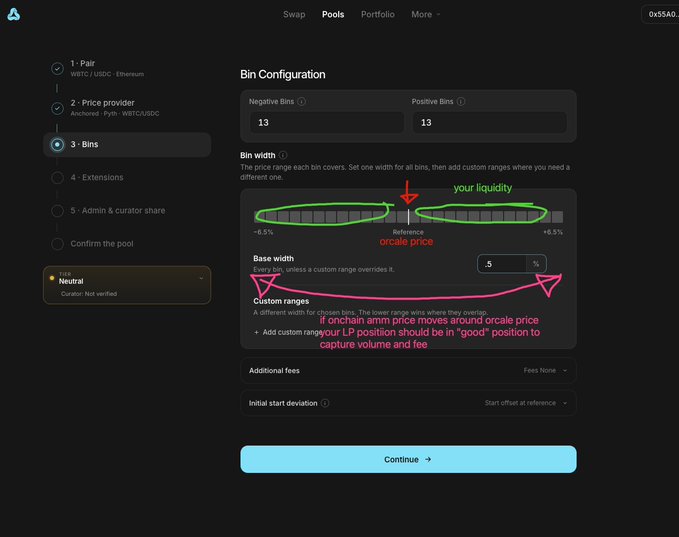Click the plus icon for custom range
The width and height of the screenshot is (679, 537).
[x=256, y=332]
